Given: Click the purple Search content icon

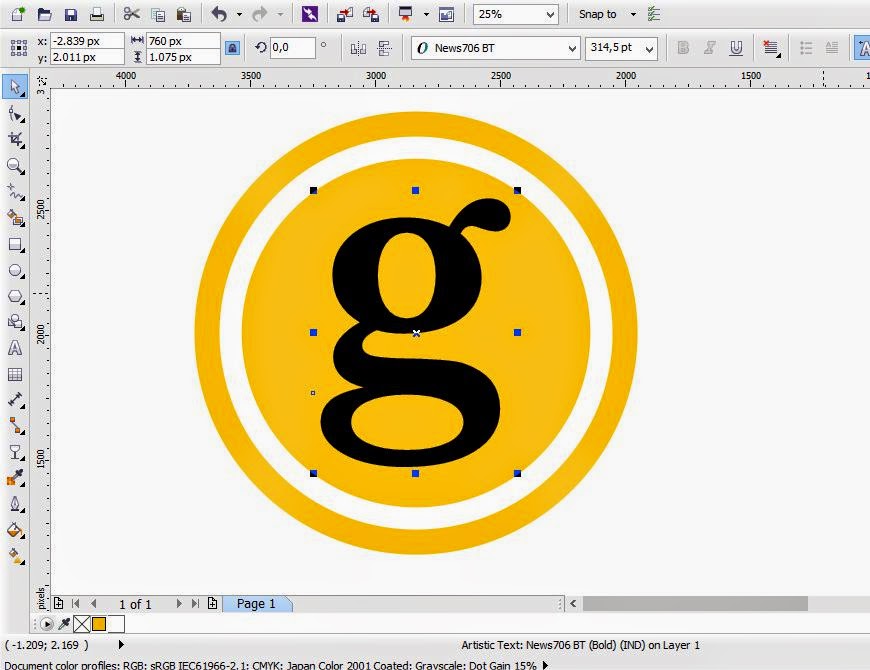Looking at the screenshot, I should tap(310, 14).
